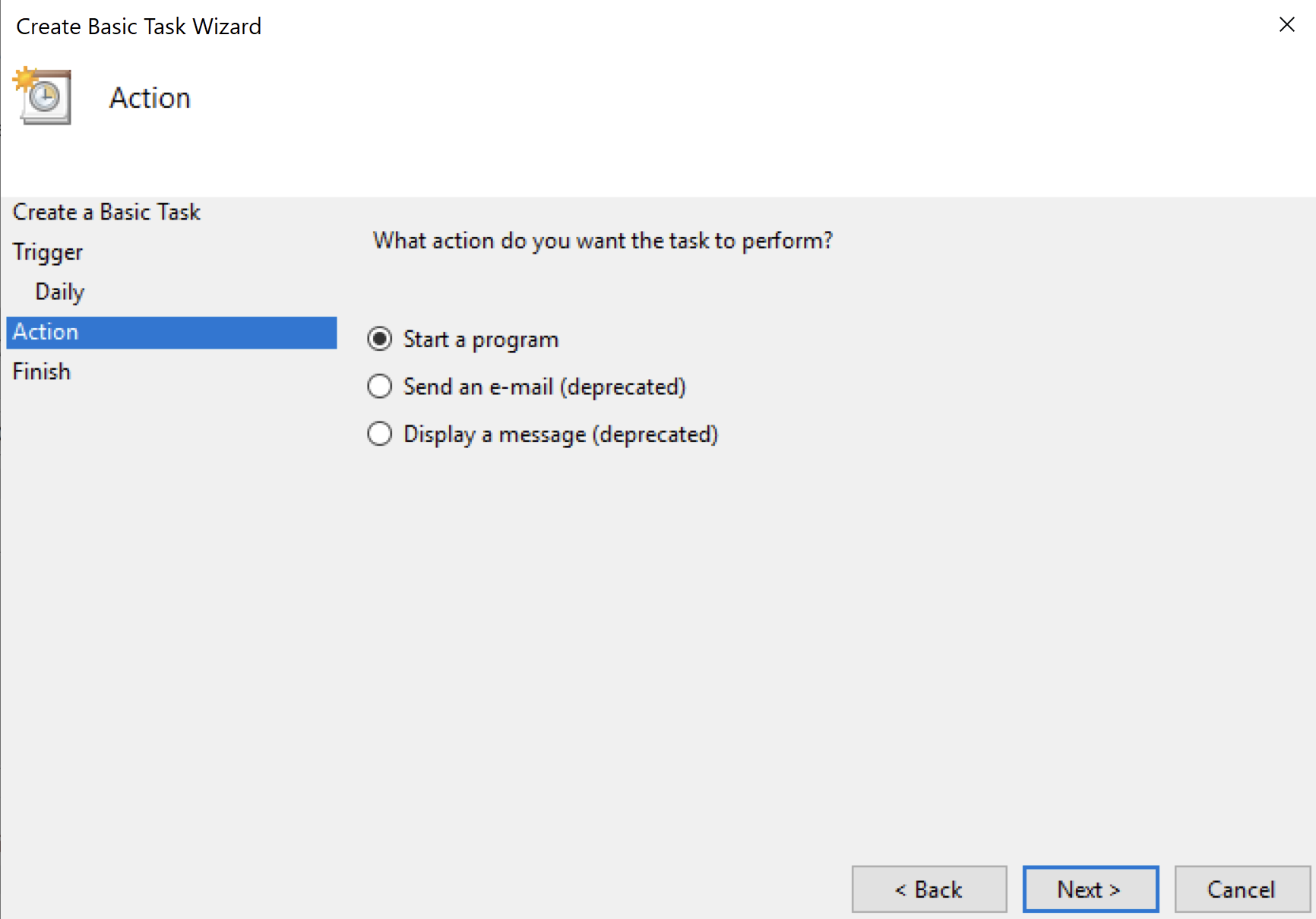The image size is (1316, 919).
Task: Jump to the Trigger step
Action: 48,252
